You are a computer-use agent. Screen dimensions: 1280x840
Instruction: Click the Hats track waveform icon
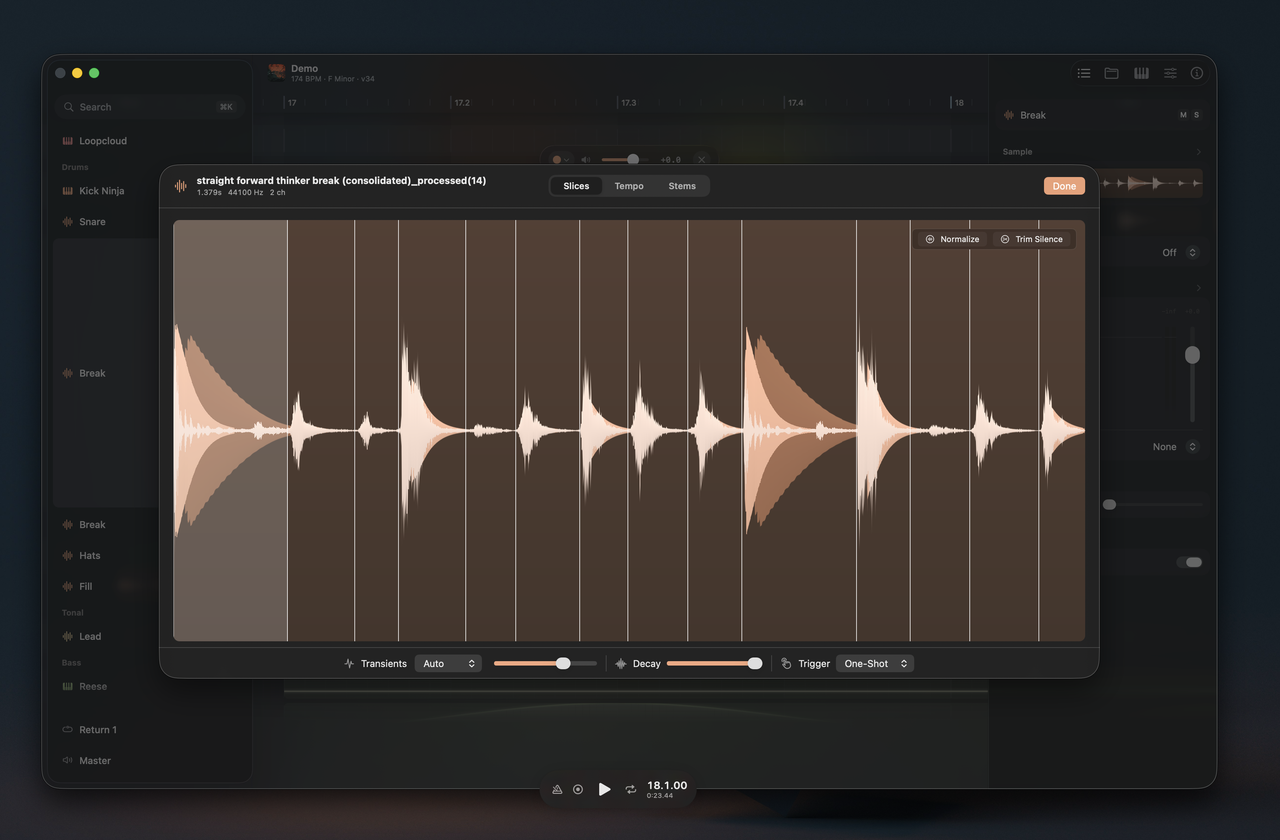click(68, 556)
